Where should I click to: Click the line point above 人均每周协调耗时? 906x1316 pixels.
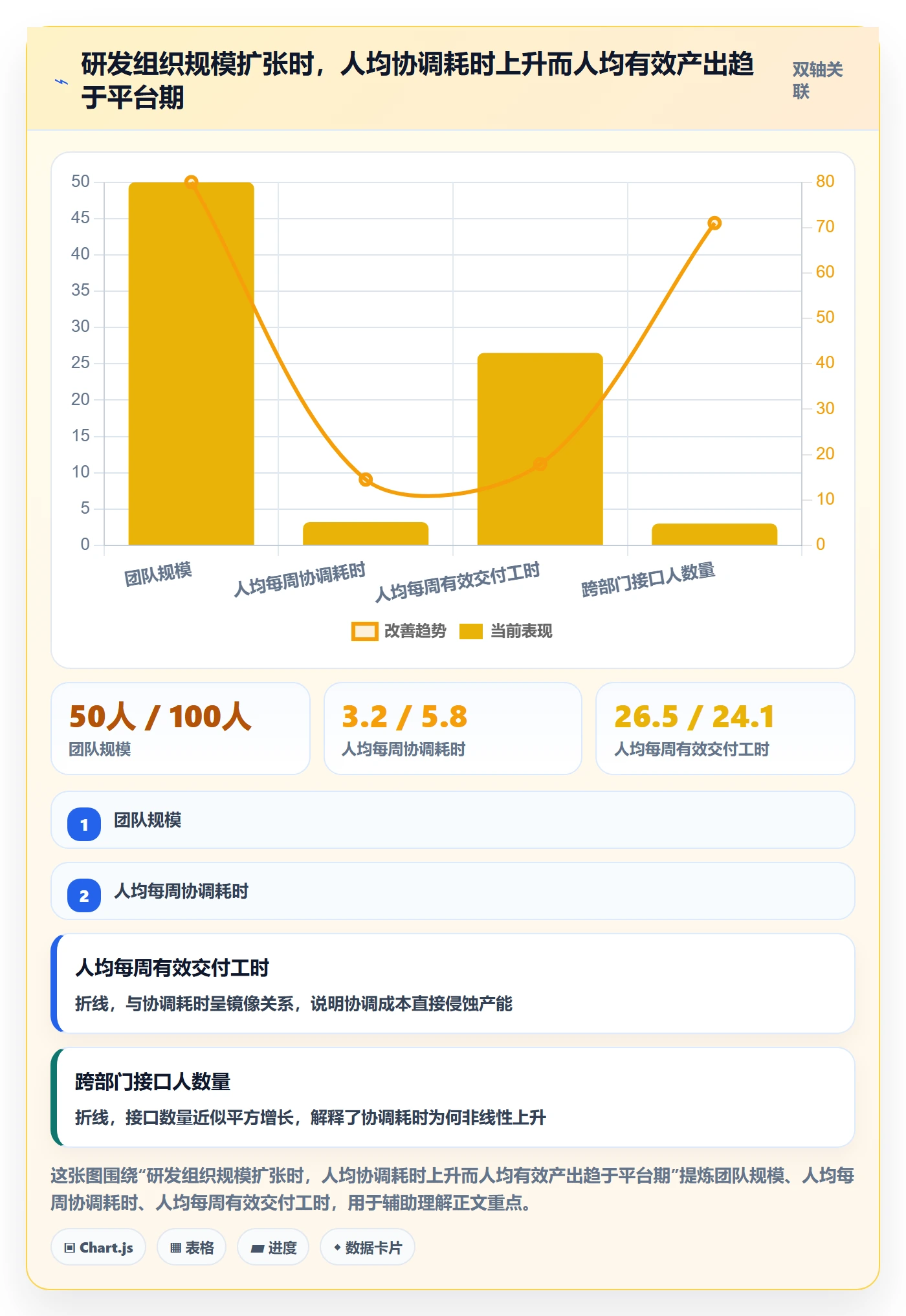point(366,479)
